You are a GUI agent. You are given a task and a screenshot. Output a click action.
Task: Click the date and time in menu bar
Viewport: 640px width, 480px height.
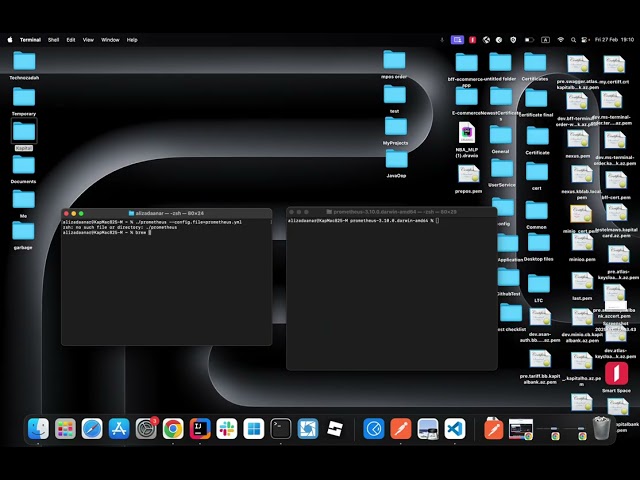click(614, 40)
